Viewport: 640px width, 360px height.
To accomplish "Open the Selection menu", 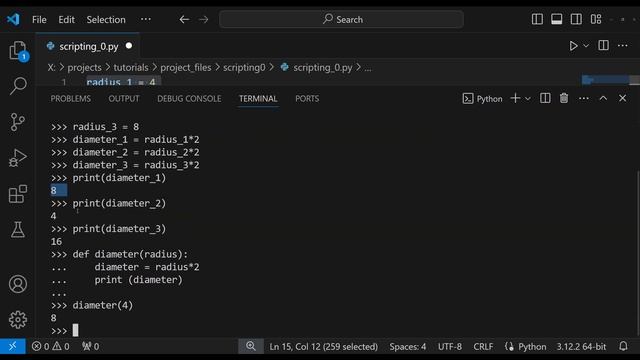I will point(106,20).
